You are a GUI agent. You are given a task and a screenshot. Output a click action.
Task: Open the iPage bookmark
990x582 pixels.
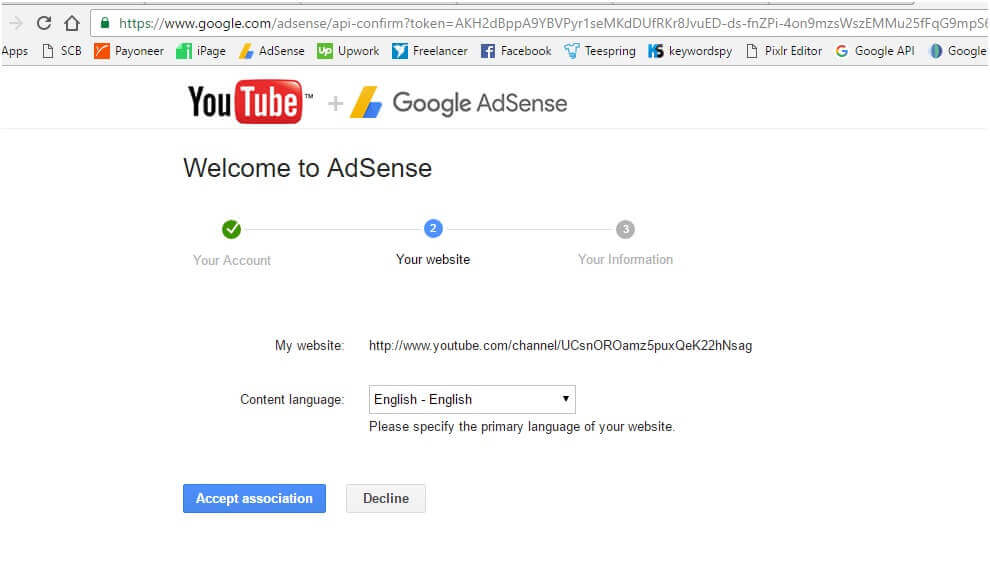(x=201, y=51)
